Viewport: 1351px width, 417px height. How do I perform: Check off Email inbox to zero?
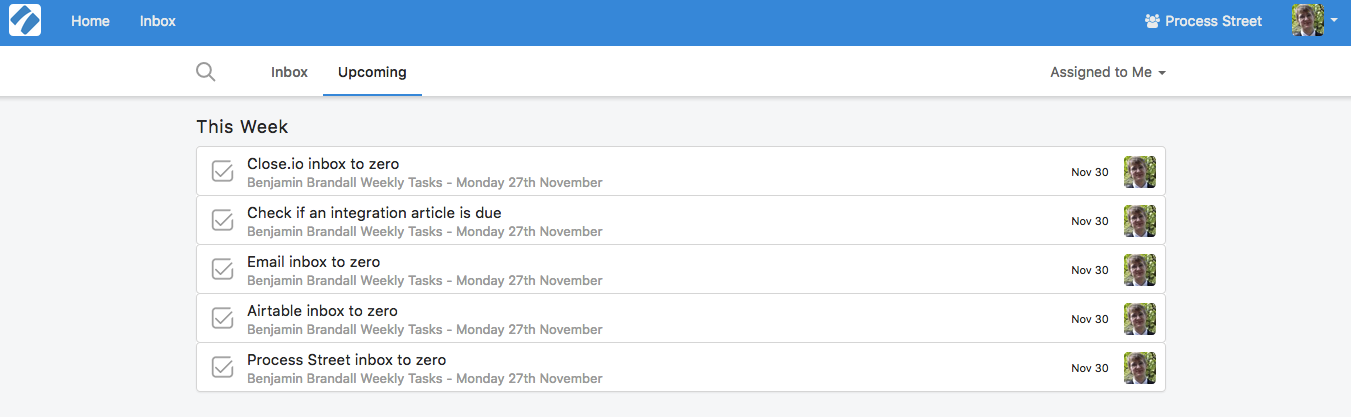(x=223, y=270)
